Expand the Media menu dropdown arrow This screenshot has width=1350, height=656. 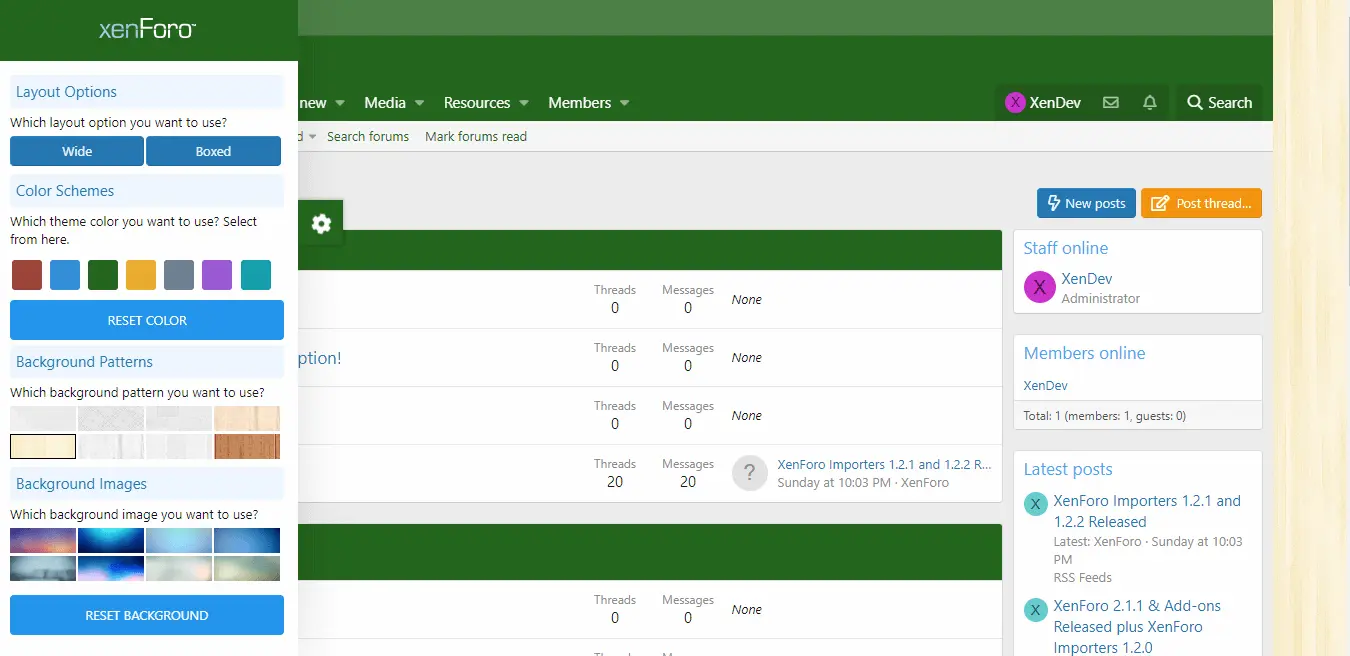(x=420, y=103)
